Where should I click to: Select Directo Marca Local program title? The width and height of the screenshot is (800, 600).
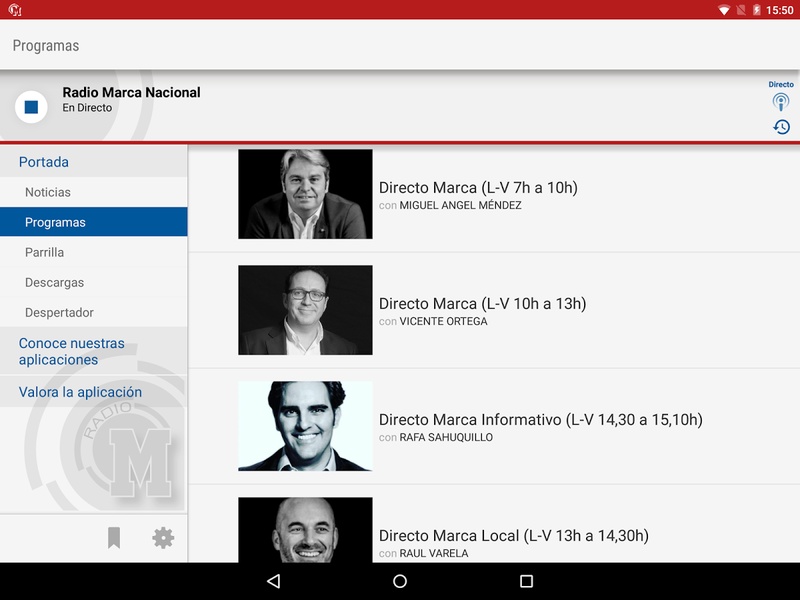coord(514,536)
